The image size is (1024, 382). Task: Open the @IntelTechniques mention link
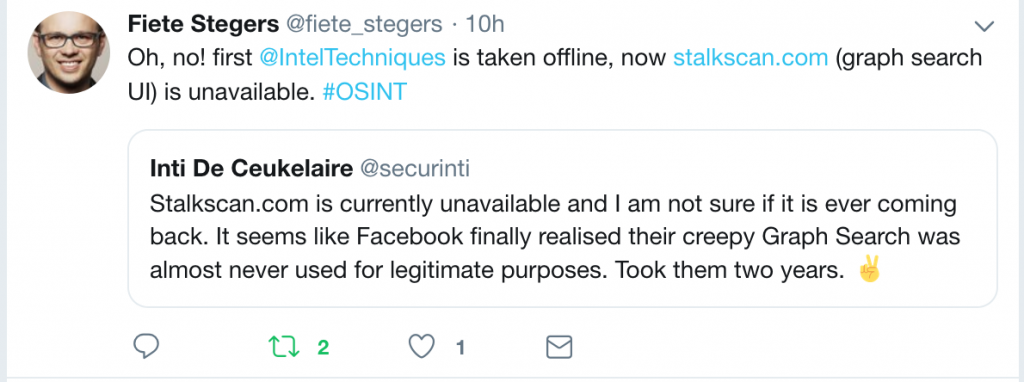(353, 58)
